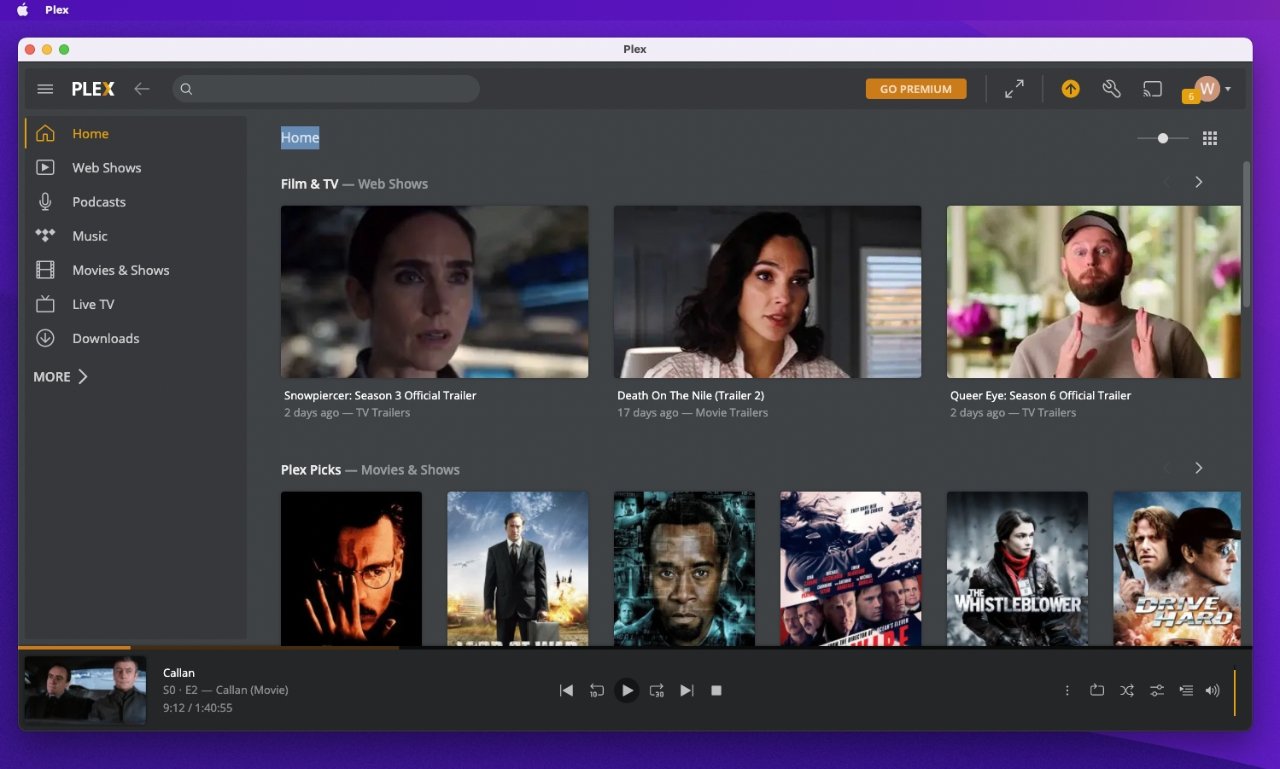Click the Plex logo
The width and height of the screenshot is (1280, 769).
click(93, 89)
